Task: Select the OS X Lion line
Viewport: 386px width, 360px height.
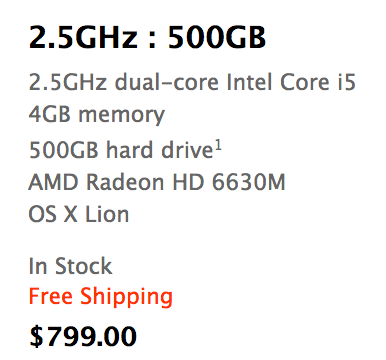Action: point(79,214)
